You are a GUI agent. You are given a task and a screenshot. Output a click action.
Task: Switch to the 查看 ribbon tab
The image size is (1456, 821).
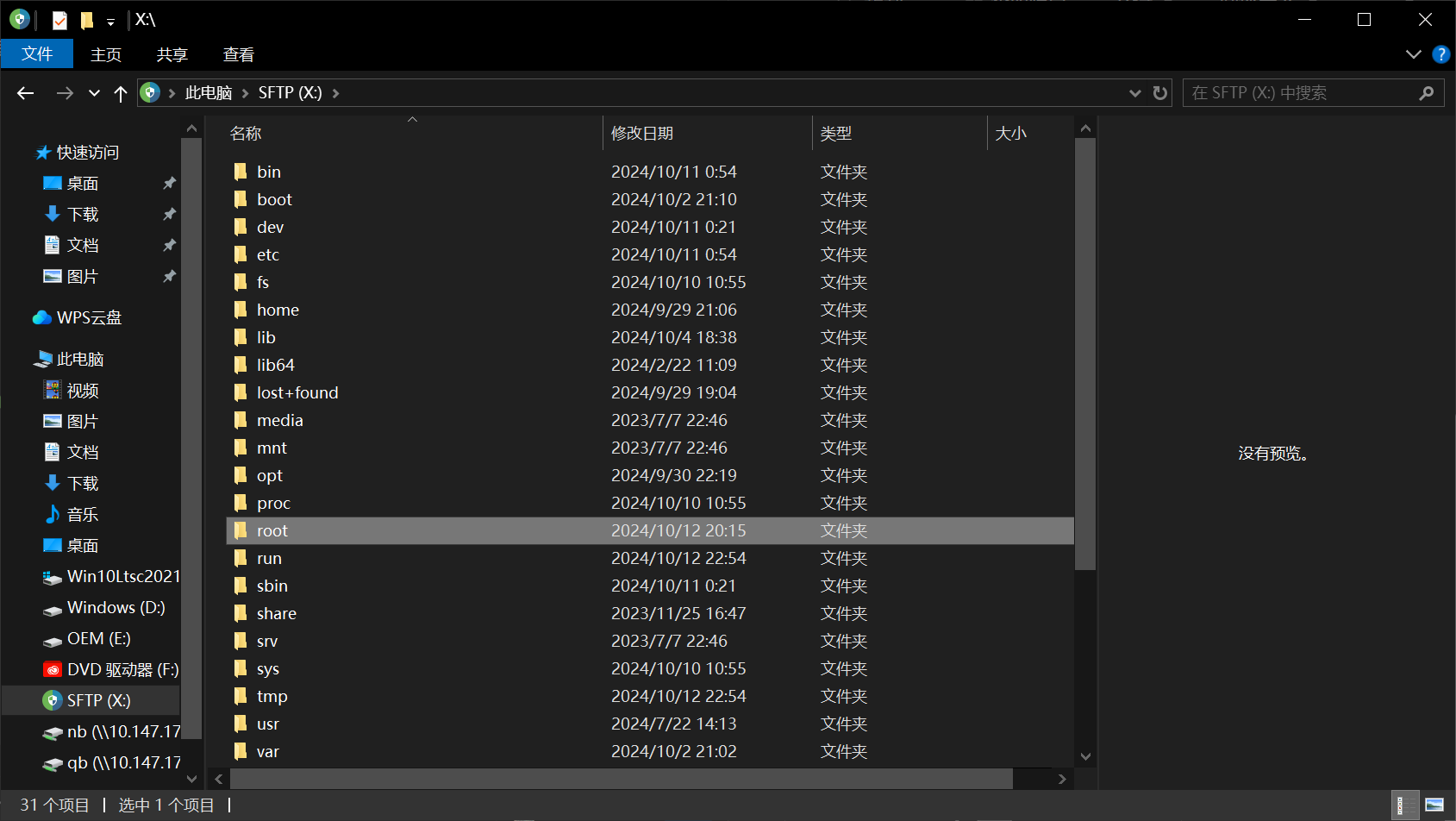239,55
